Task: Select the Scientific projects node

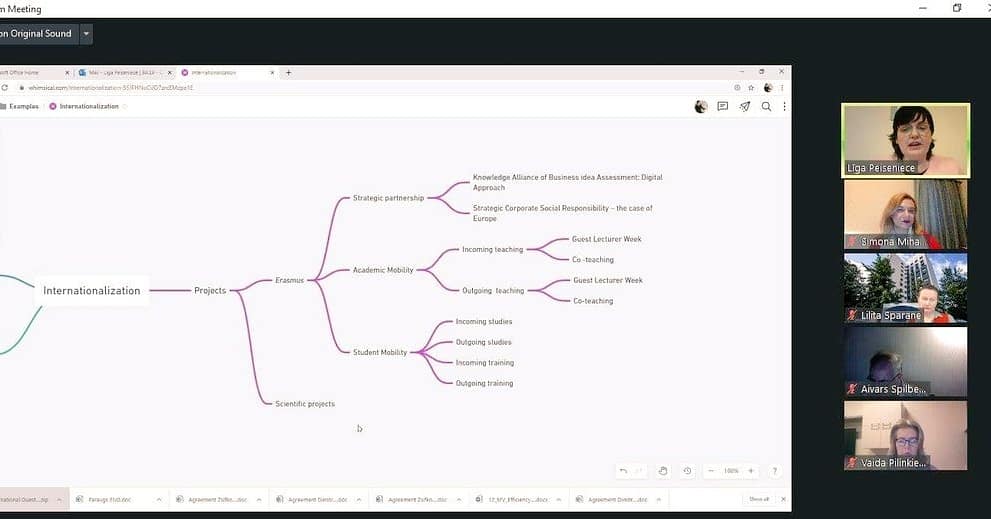Action: [305, 403]
